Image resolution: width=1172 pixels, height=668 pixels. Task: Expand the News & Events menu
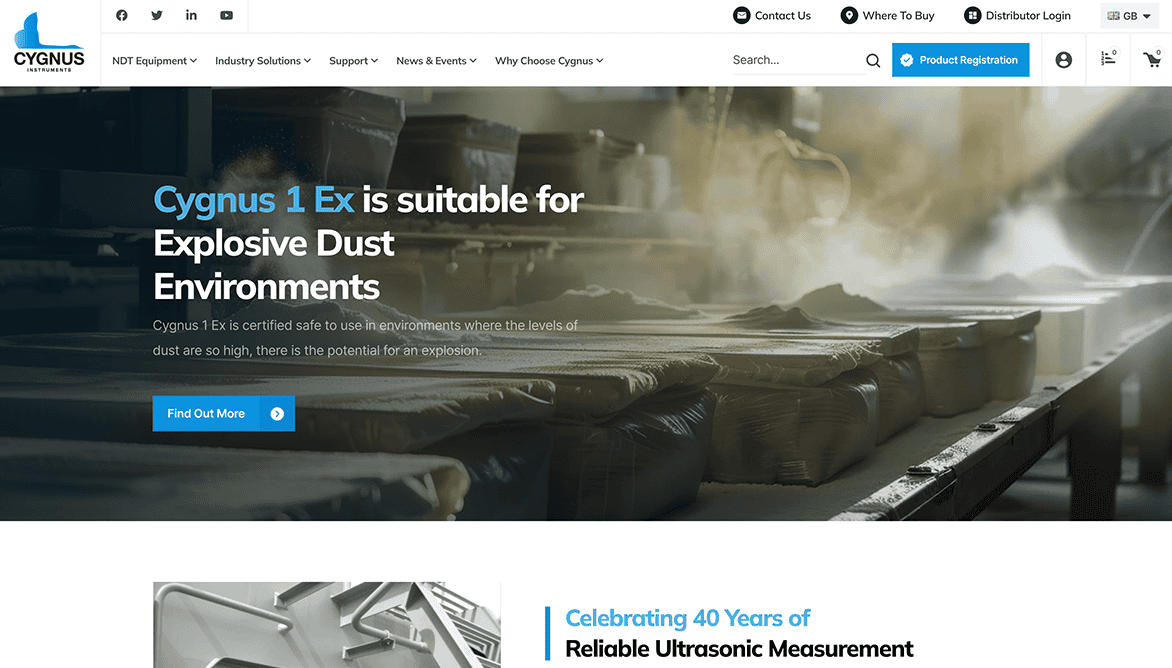437,61
